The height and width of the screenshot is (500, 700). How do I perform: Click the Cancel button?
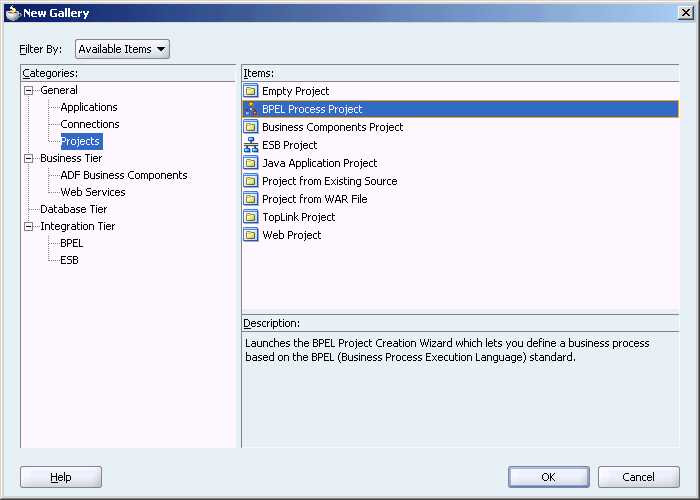[638, 477]
